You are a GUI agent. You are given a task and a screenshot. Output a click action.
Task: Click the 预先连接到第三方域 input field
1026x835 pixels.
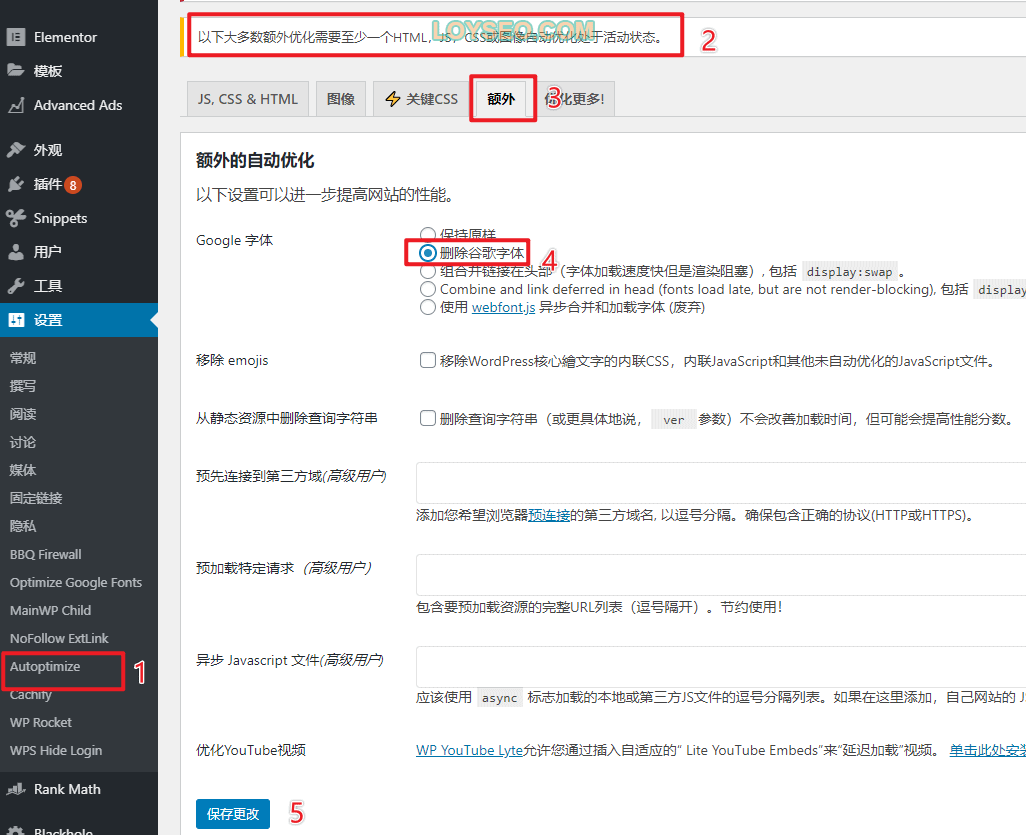tap(721, 483)
